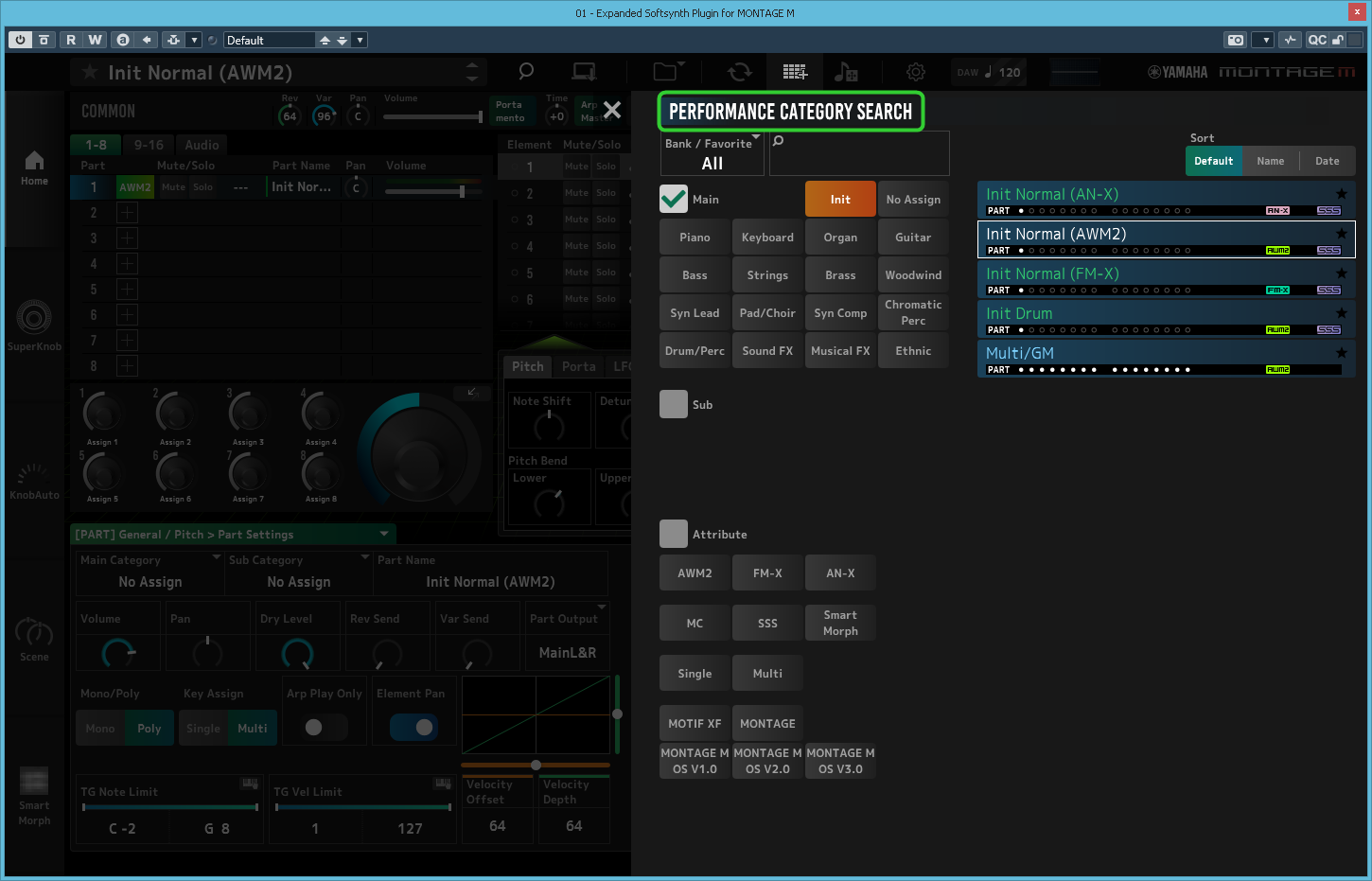Solo part 1 in the part list
The width and height of the screenshot is (1372, 881).
tap(203, 187)
